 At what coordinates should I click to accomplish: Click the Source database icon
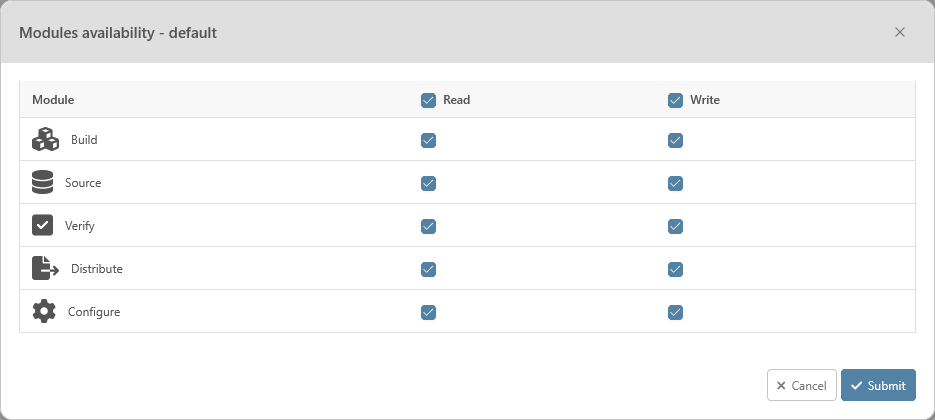[x=43, y=183]
